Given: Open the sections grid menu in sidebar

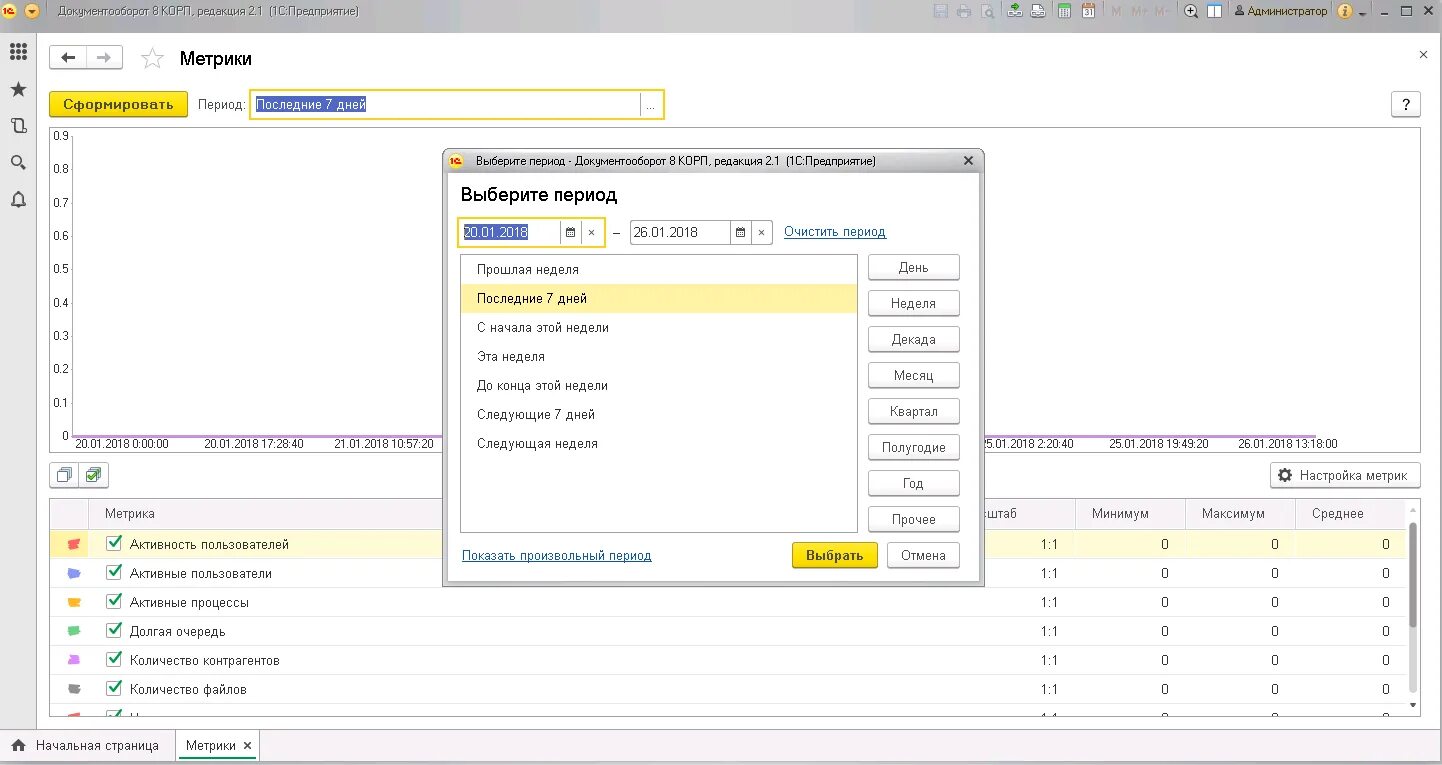Looking at the screenshot, I should pyautogui.click(x=18, y=52).
